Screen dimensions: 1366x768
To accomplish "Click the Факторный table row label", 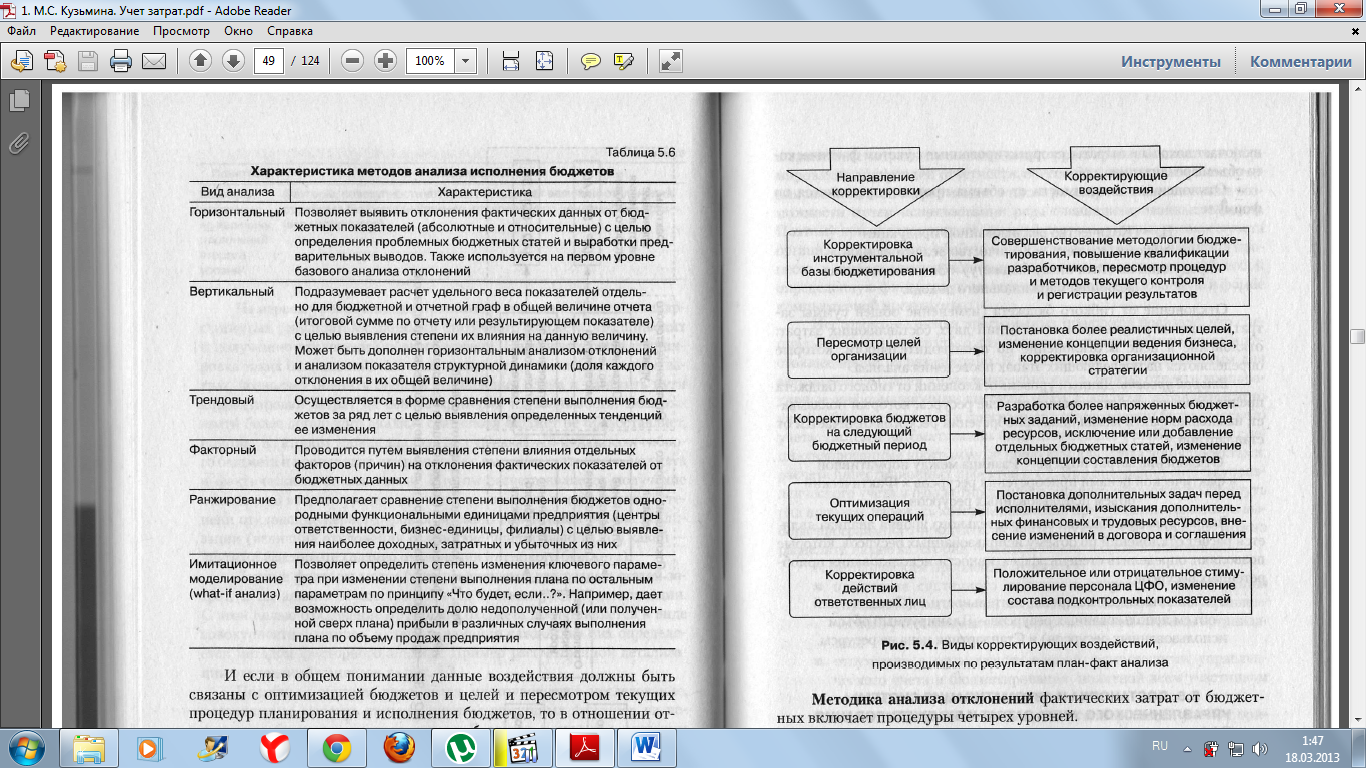I will (x=223, y=450).
